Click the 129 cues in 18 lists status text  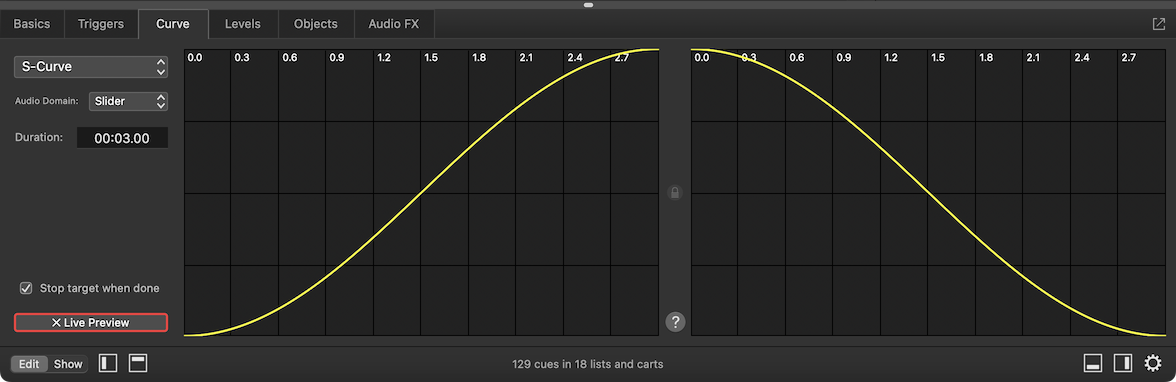(x=587, y=365)
